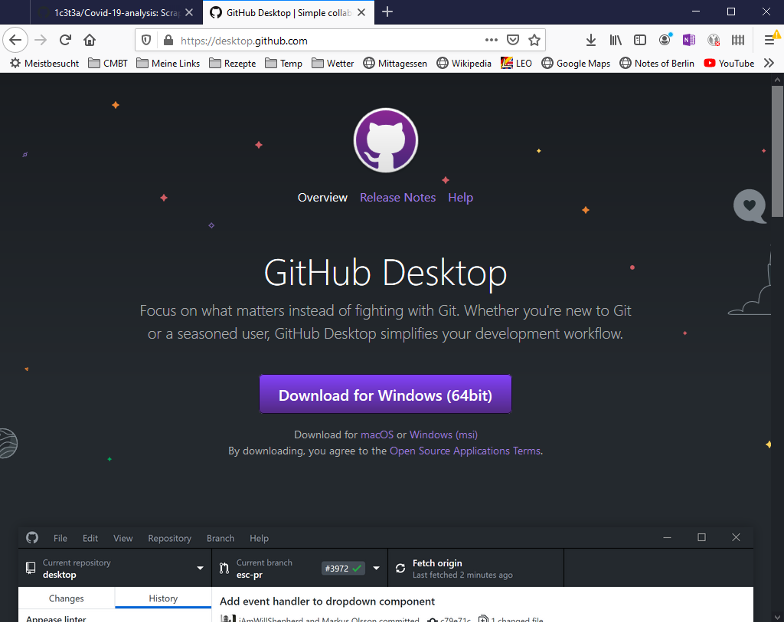Screen dimensions: 784x622
Task: Click the OneNote extension icon
Action: pos(689,40)
